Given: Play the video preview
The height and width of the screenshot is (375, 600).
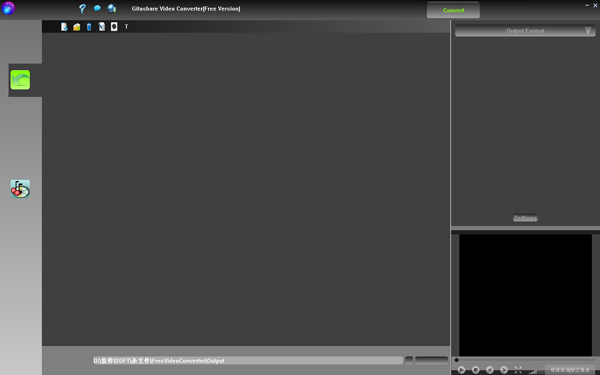Looking at the screenshot, I should [x=461, y=370].
